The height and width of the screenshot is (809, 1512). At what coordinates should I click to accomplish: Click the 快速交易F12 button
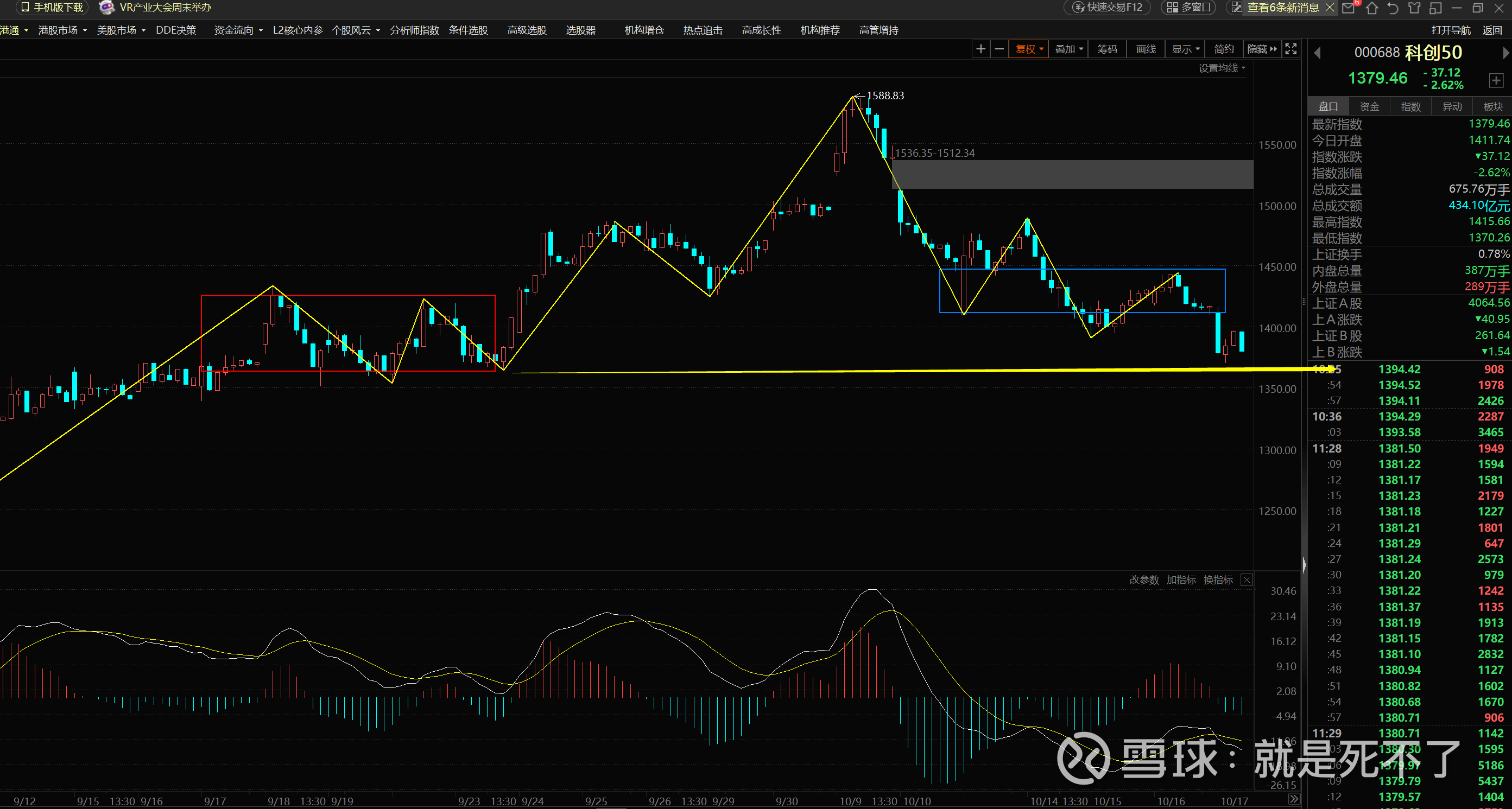[x=1107, y=8]
